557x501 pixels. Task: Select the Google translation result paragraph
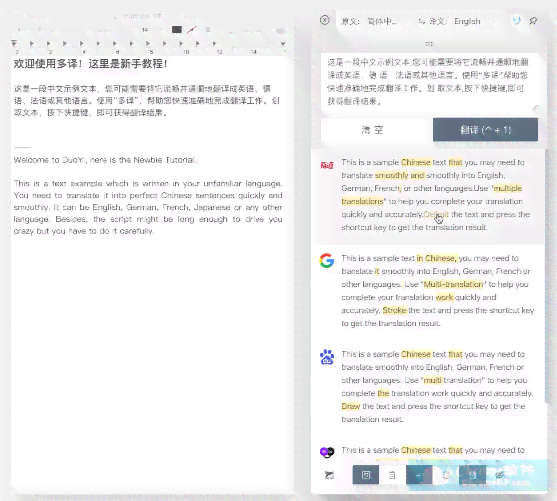(438, 291)
